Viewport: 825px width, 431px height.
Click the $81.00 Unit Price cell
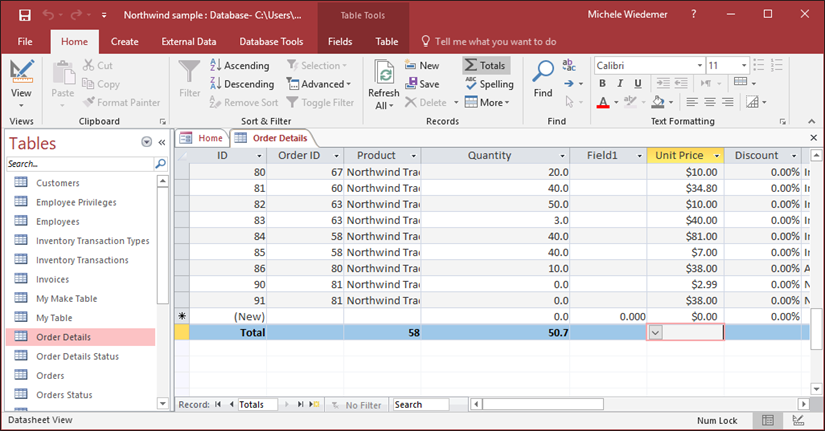point(686,236)
